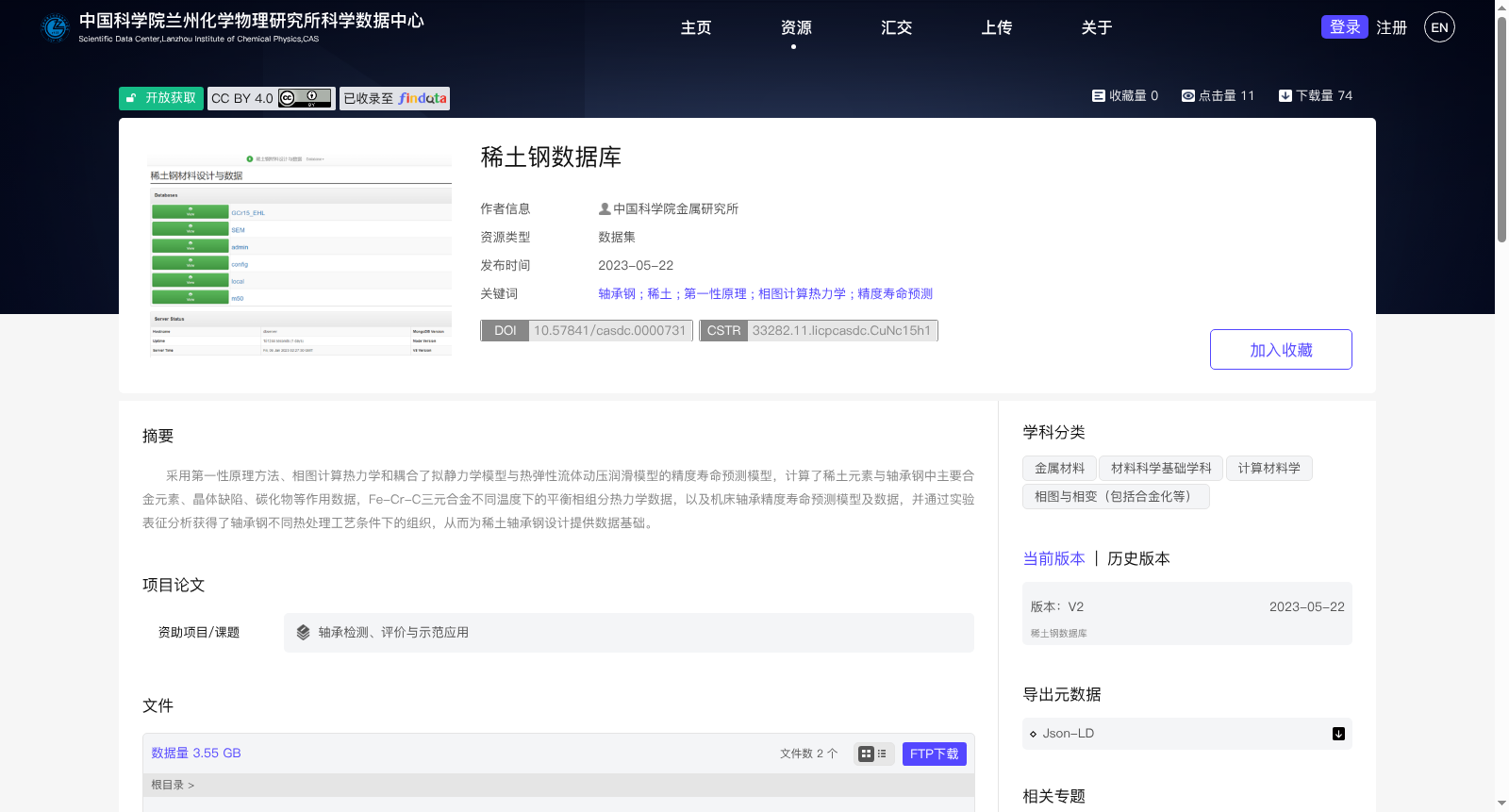Open the 资源 navigation tab
Image resolution: width=1509 pixels, height=812 pixels.
[796, 27]
